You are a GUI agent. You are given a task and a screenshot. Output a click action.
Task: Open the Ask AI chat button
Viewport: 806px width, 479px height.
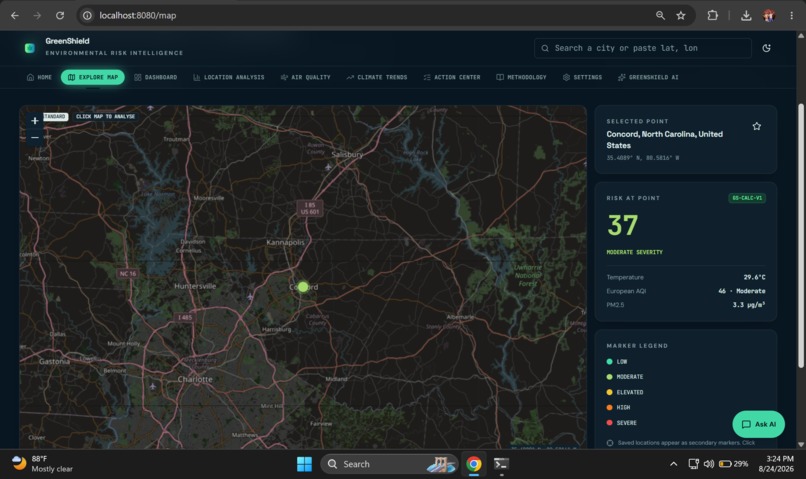[758, 424]
